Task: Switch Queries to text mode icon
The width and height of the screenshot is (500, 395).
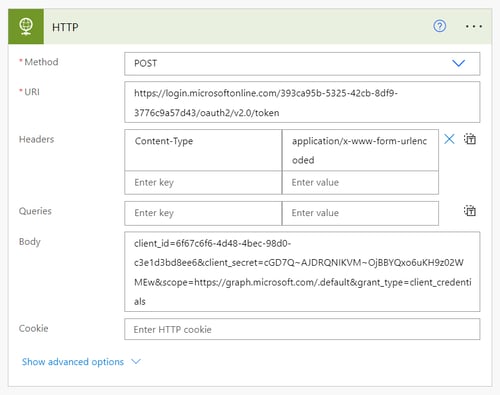Action: click(x=470, y=211)
